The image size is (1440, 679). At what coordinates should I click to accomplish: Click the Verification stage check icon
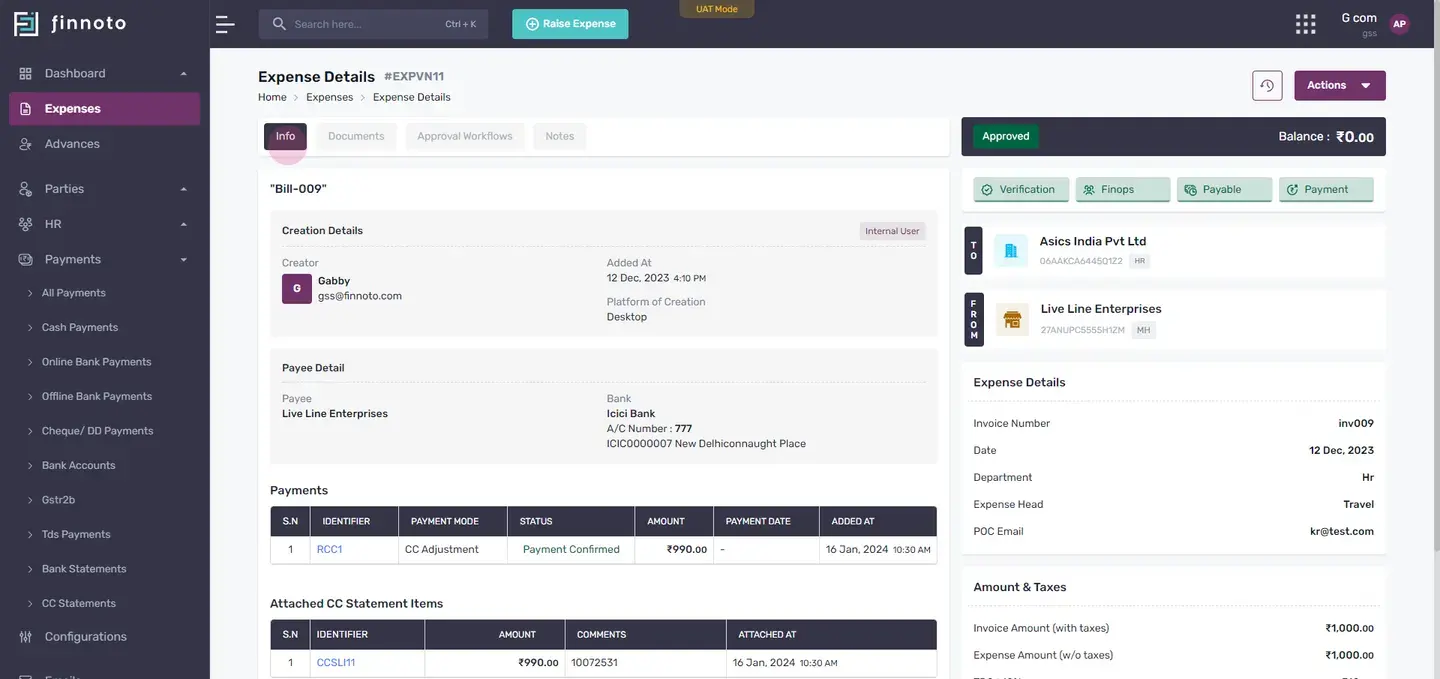pyautogui.click(x=987, y=190)
